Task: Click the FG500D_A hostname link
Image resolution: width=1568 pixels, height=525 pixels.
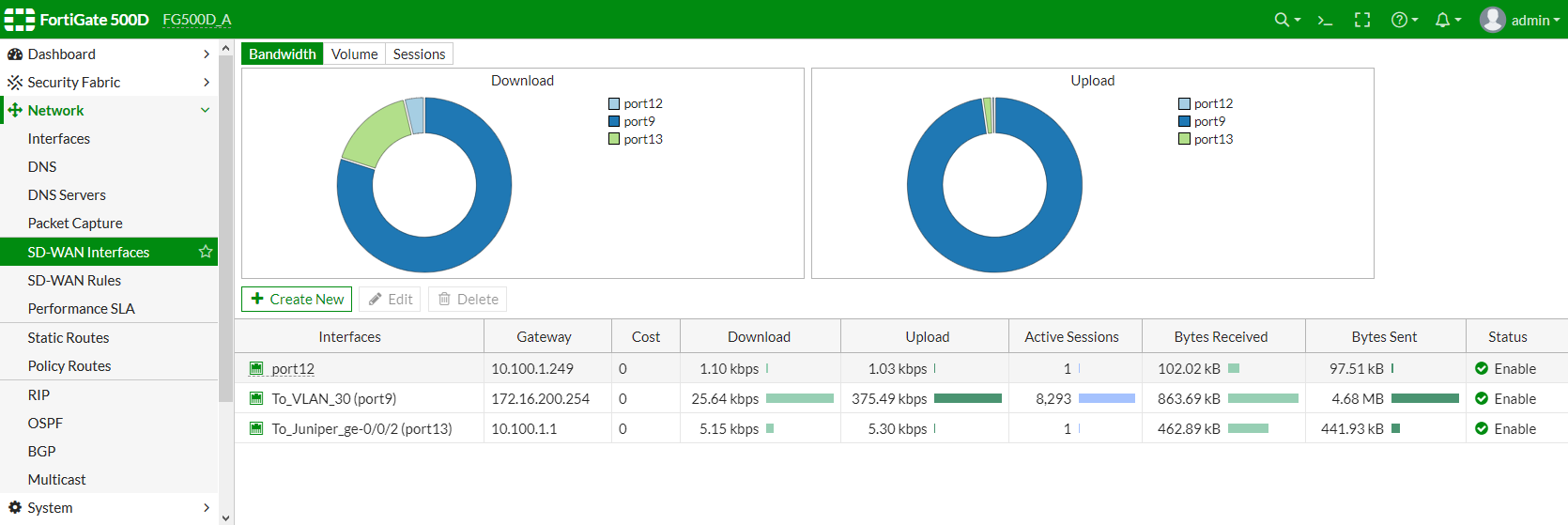Action: point(197,20)
